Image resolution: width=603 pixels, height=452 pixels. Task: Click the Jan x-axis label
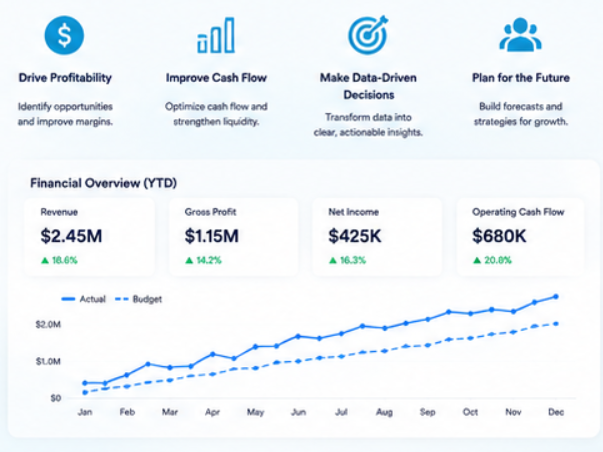tap(85, 412)
